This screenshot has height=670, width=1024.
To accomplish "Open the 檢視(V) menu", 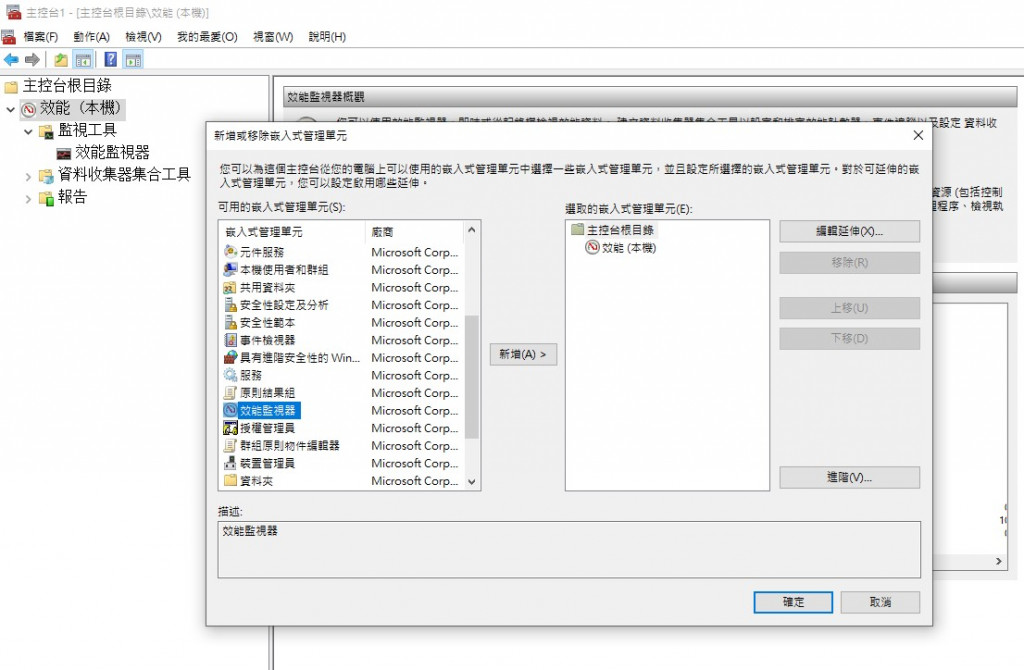I will point(143,37).
